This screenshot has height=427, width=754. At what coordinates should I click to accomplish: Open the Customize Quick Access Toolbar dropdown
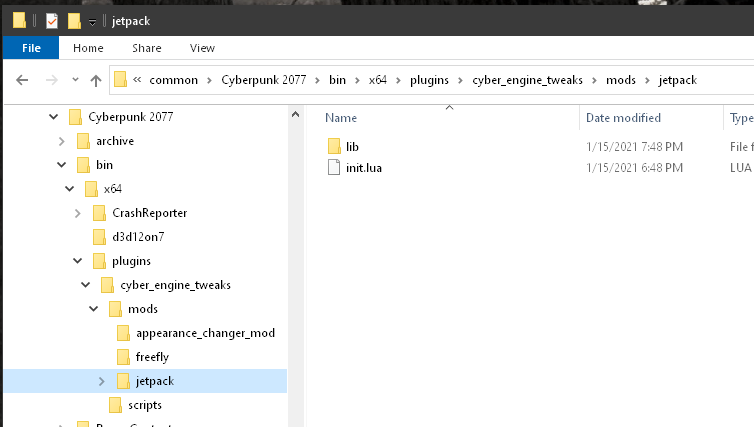[92, 22]
